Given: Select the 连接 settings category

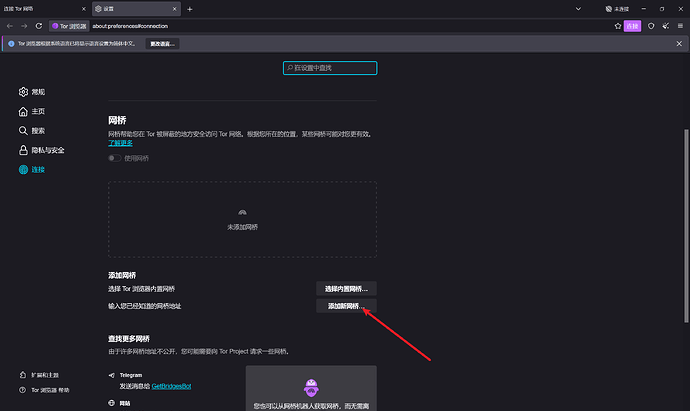Looking at the screenshot, I should point(32,169).
